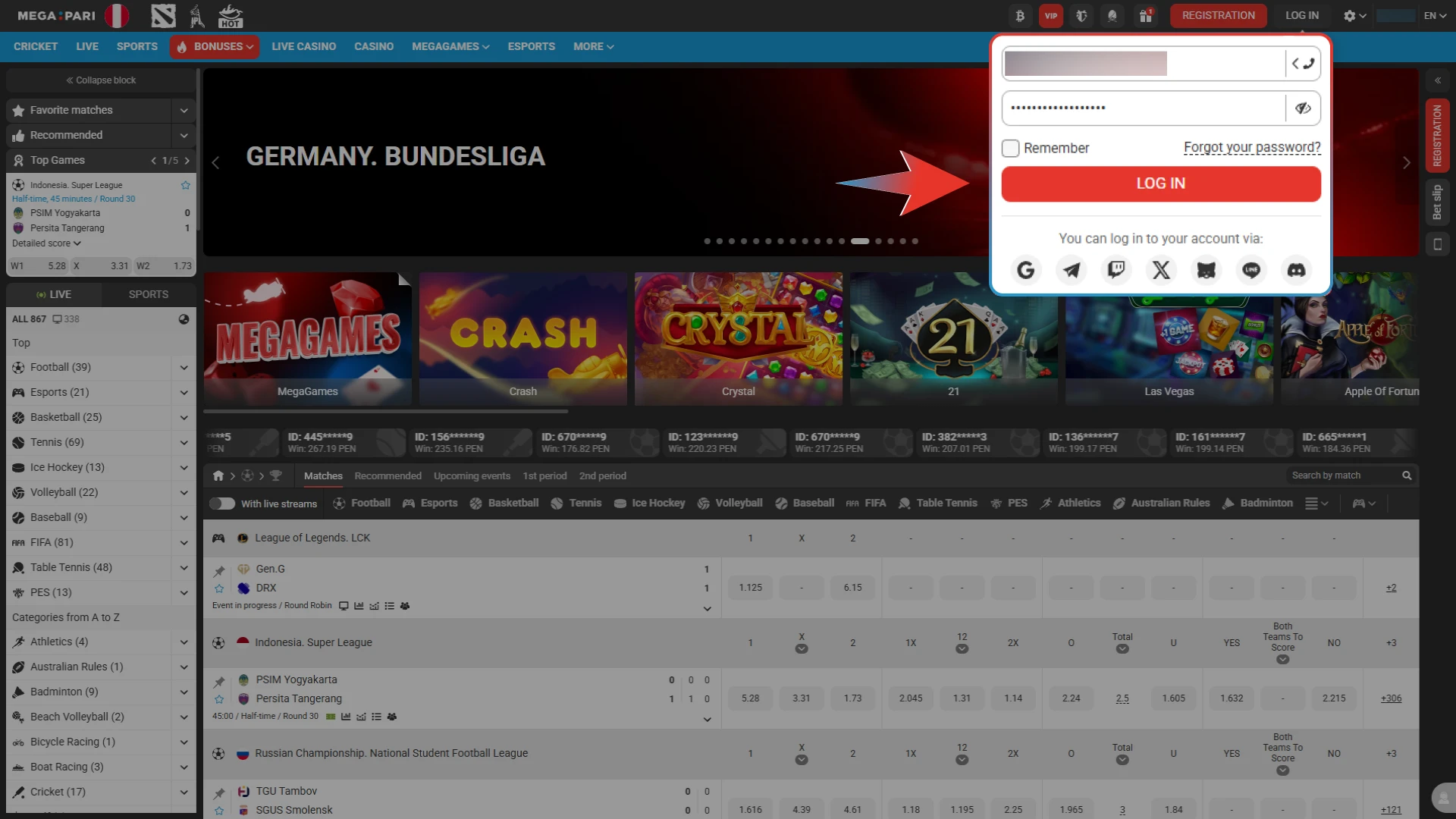This screenshot has width=1456, height=819.
Task: Sign in with X icon
Action: coord(1161,270)
